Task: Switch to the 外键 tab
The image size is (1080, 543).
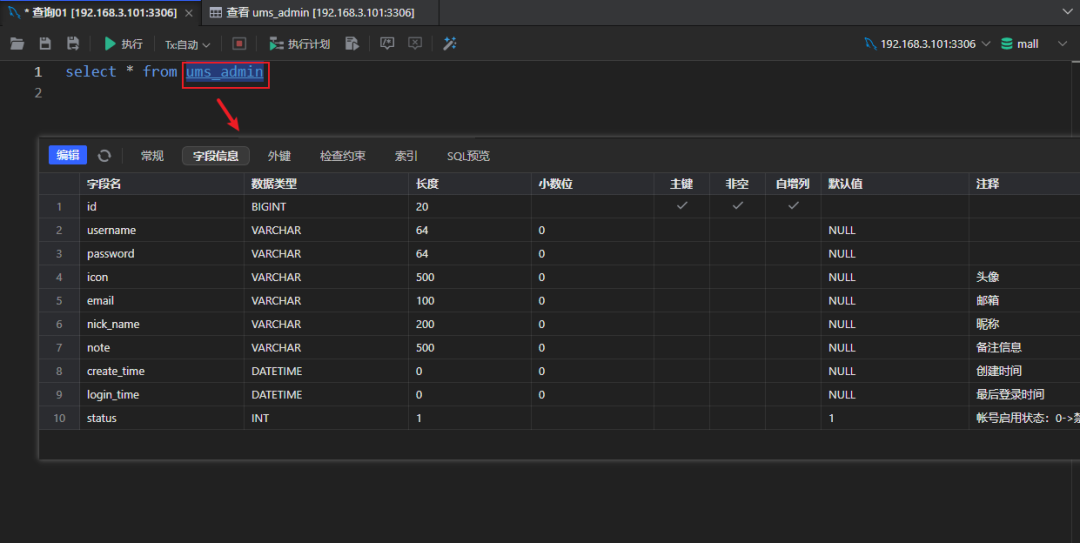Action: [279, 156]
